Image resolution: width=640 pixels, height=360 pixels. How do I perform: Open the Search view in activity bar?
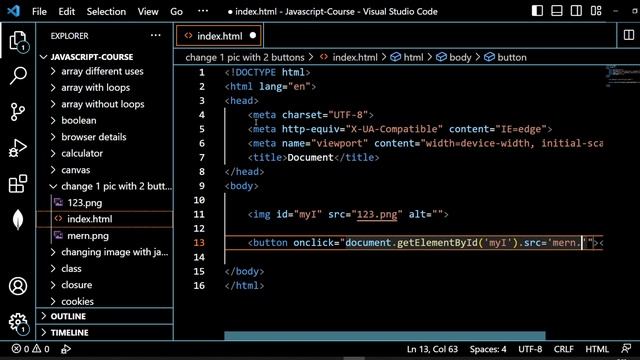[x=18, y=76]
